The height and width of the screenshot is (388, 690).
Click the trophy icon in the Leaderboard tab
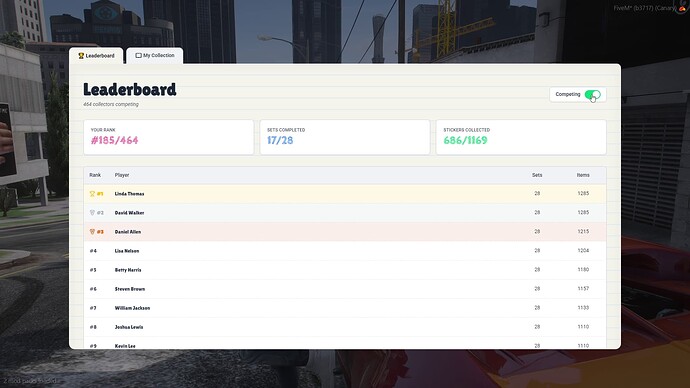(x=81, y=56)
